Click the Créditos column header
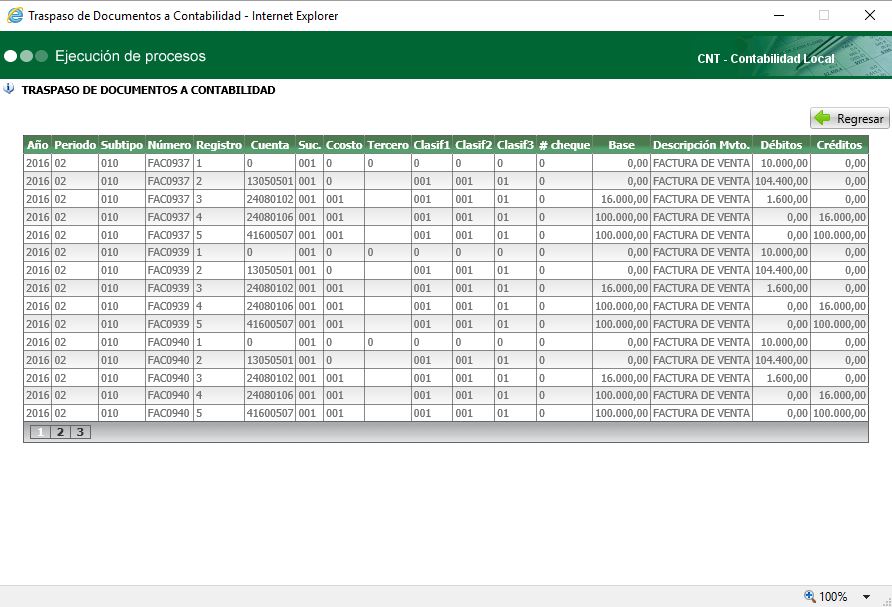The image size is (892, 607). [x=839, y=145]
